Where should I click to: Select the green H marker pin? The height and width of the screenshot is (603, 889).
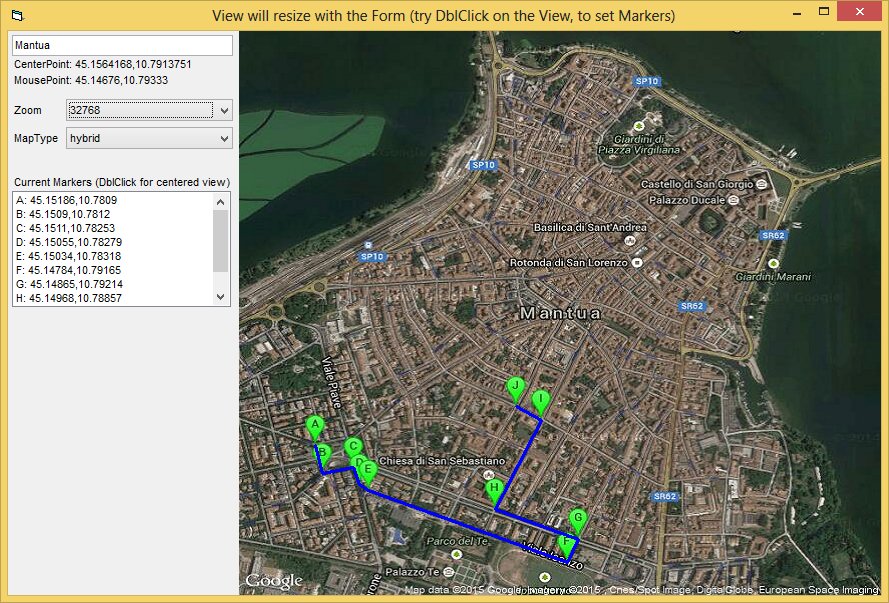point(494,490)
